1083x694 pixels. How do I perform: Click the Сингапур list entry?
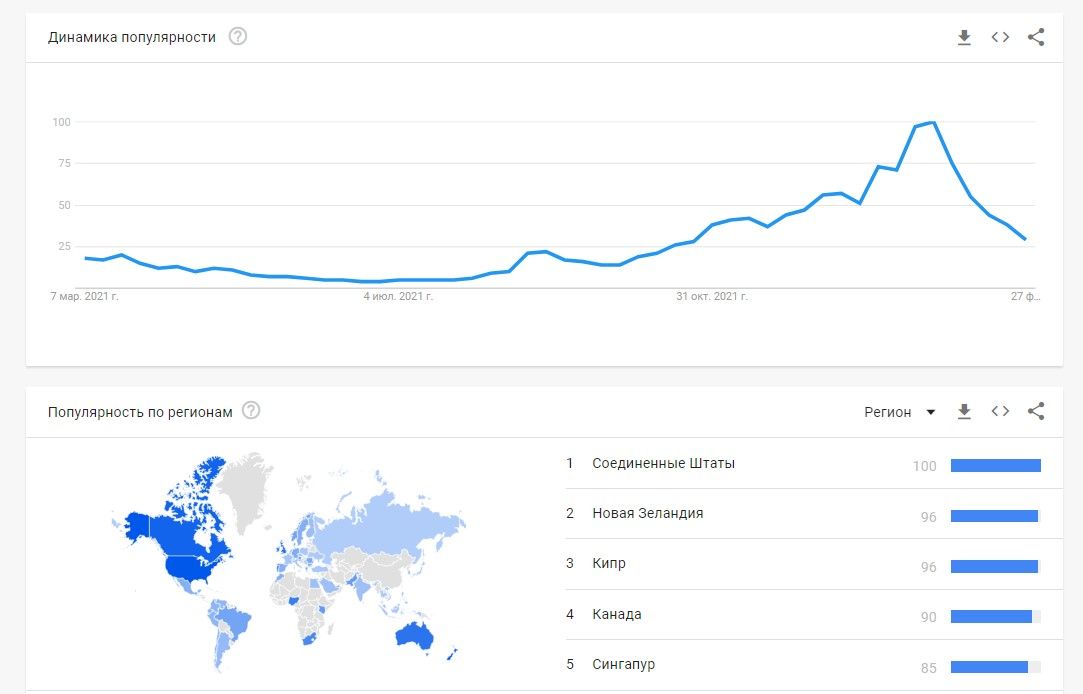coord(625,664)
